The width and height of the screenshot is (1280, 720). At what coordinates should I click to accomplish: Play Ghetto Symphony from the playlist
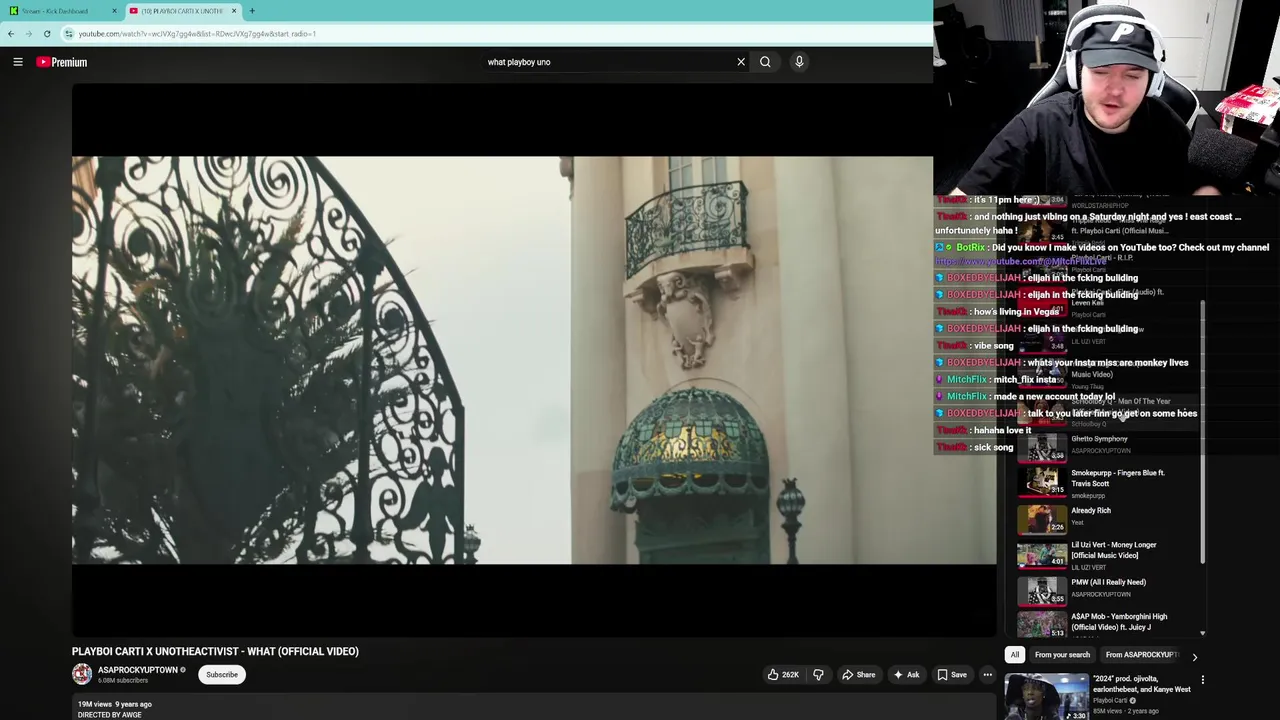(1099, 439)
